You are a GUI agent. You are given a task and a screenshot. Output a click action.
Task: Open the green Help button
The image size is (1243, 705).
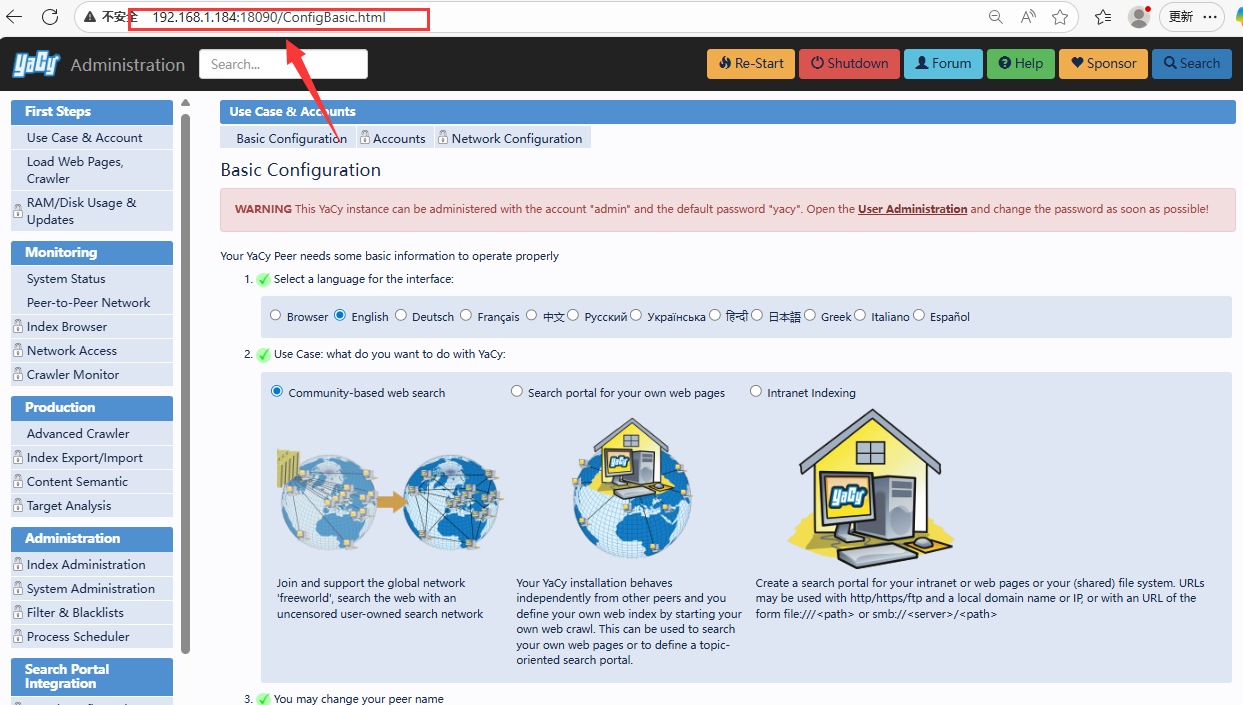tap(1020, 63)
